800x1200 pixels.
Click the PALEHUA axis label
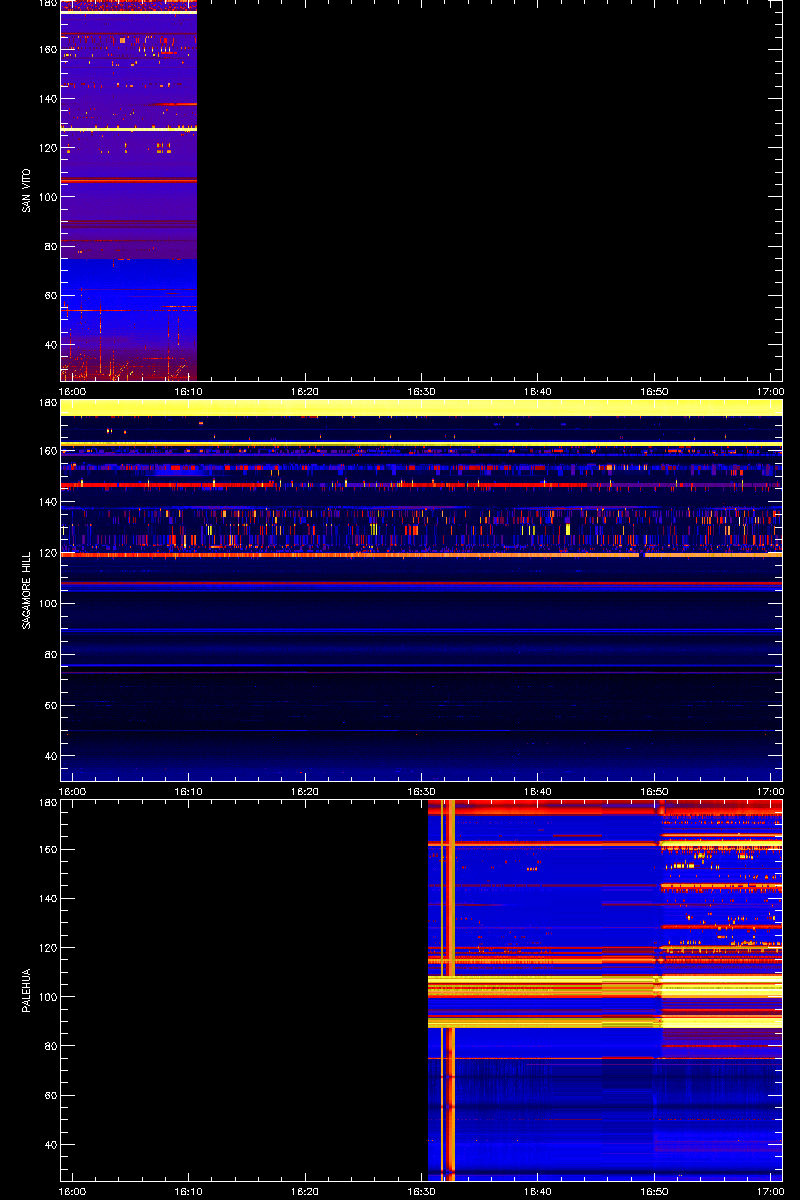pyautogui.click(x=26, y=990)
